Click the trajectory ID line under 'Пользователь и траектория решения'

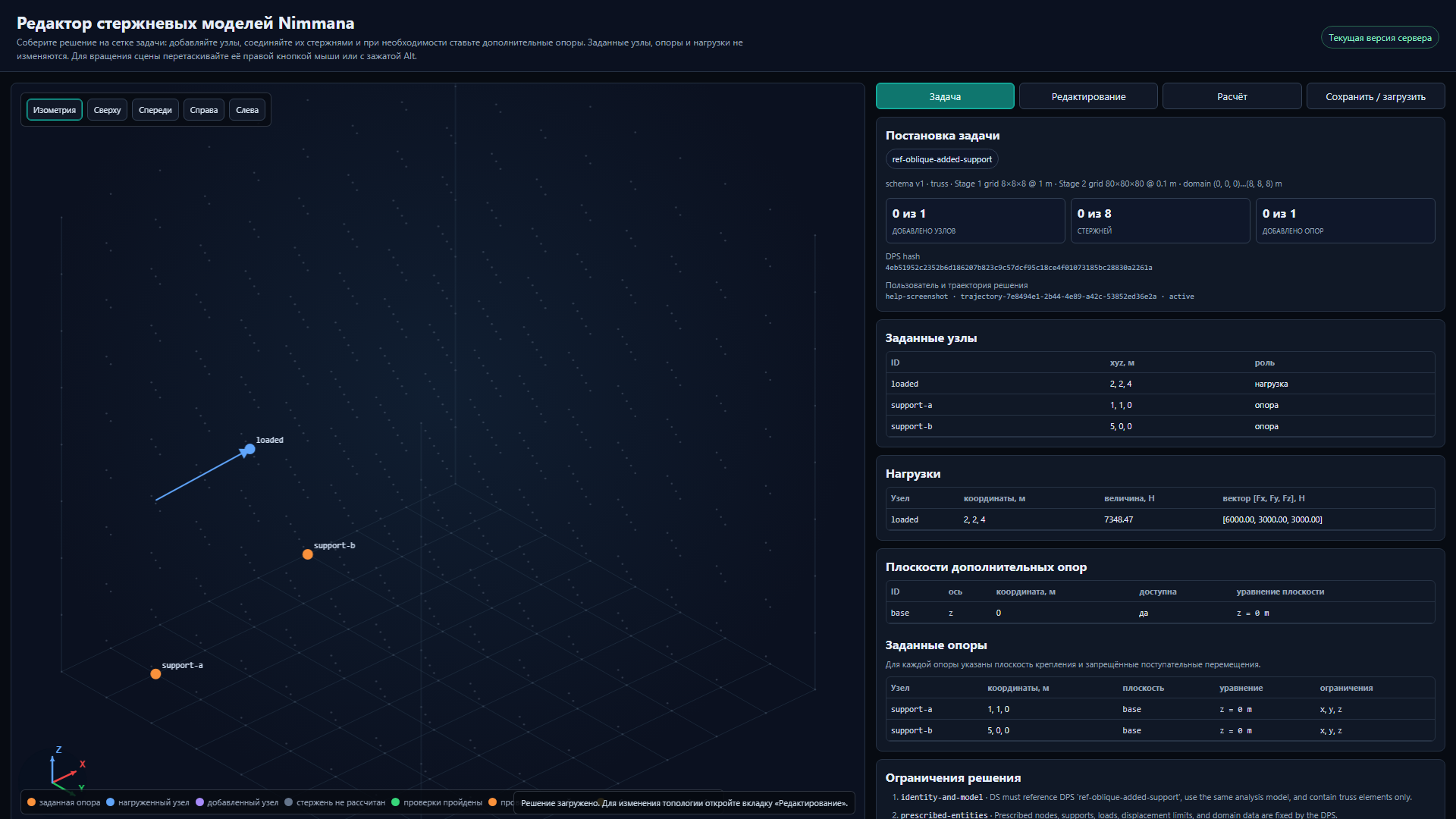pos(1040,297)
